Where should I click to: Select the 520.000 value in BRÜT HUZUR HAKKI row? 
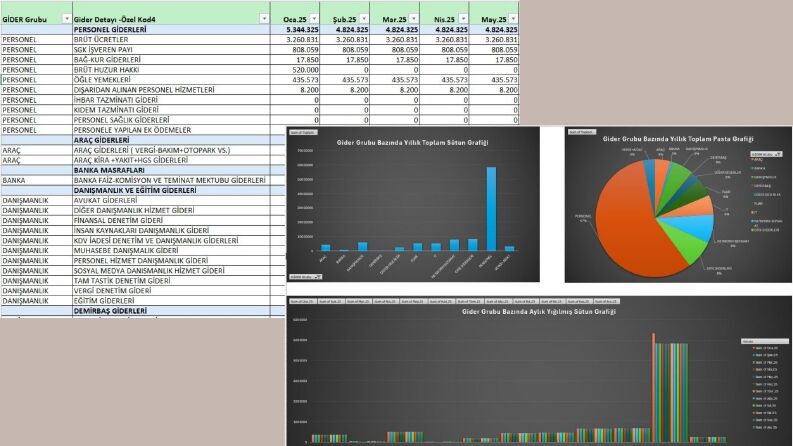coord(295,70)
